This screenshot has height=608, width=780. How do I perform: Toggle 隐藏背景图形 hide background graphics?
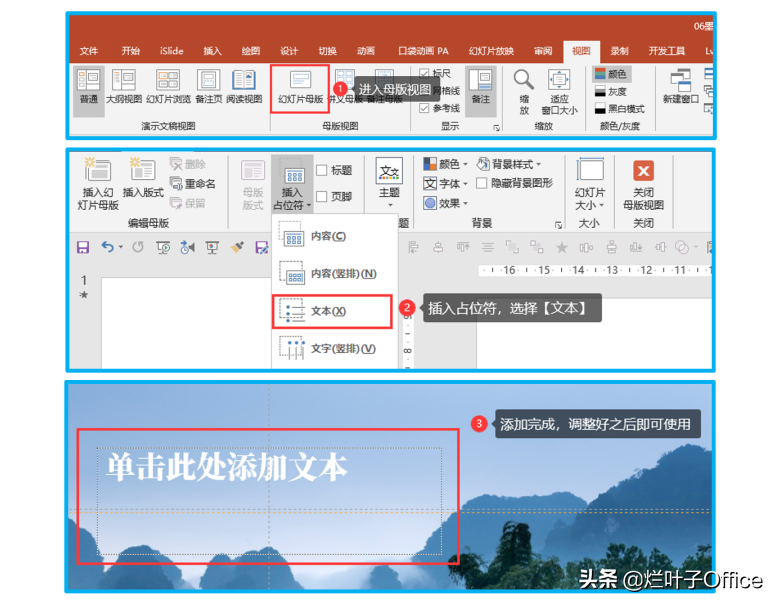pos(481,183)
